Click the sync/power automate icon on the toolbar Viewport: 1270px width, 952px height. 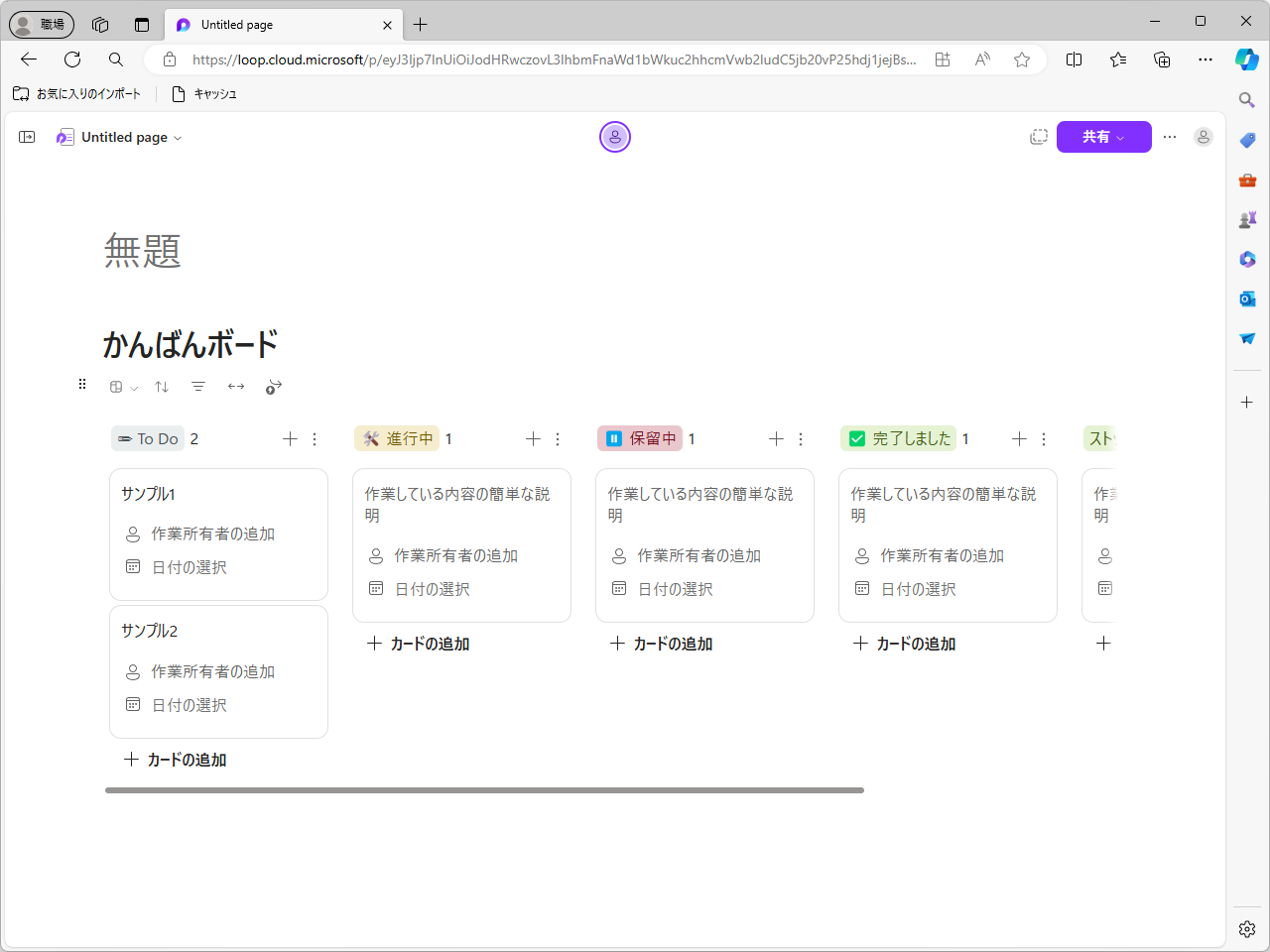tap(273, 386)
